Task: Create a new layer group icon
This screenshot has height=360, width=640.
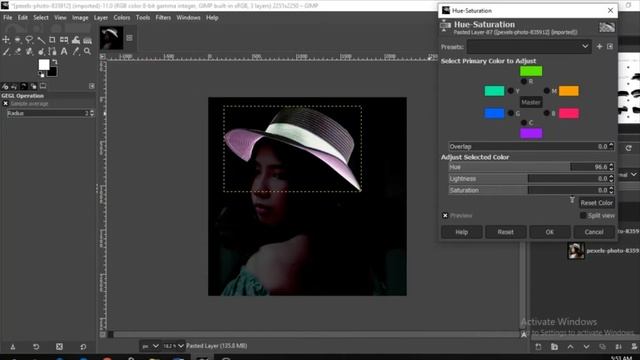Action: [554, 347]
